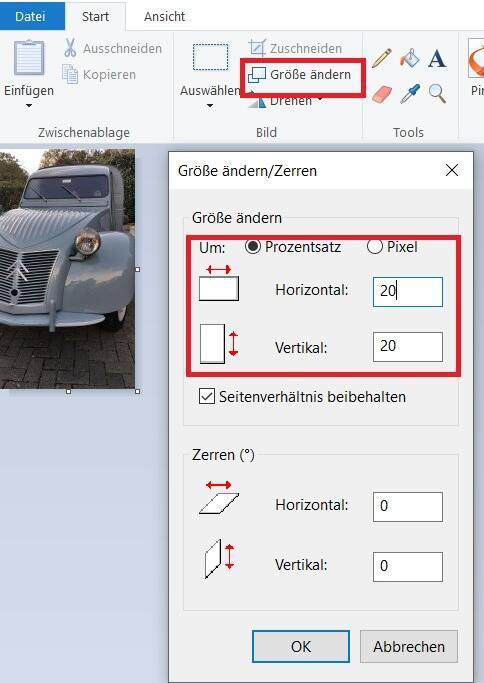484x683 pixels.
Task: Close the Größe ändern/Zerren dialog
Action: coord(452,170)
